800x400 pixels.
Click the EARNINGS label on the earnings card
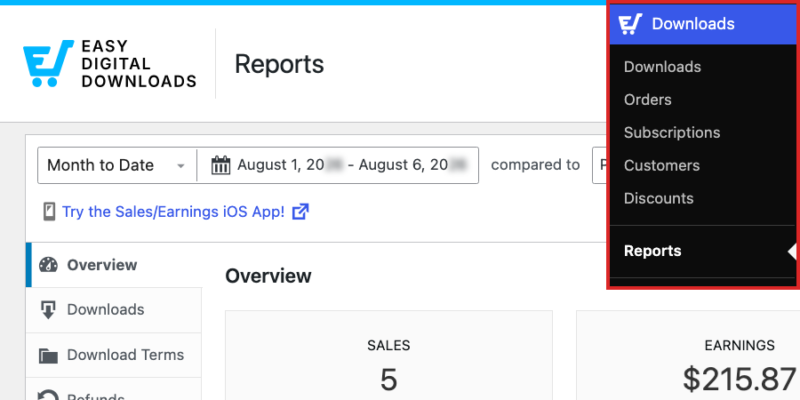click(x=739, y=345)
